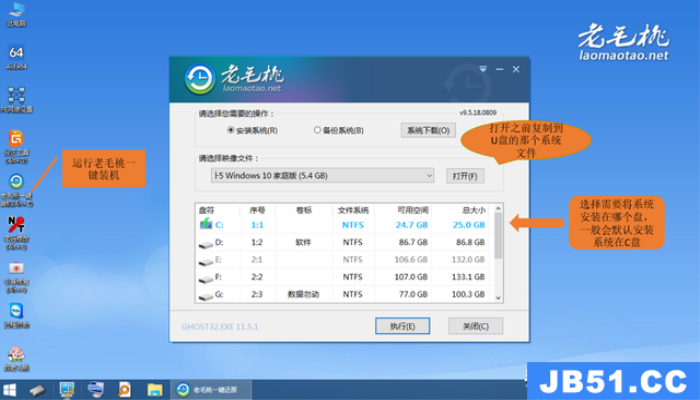Screen dimensions: 700x400
Task: Select the 107.0 GB free space cell
Action: pos(411,277)
